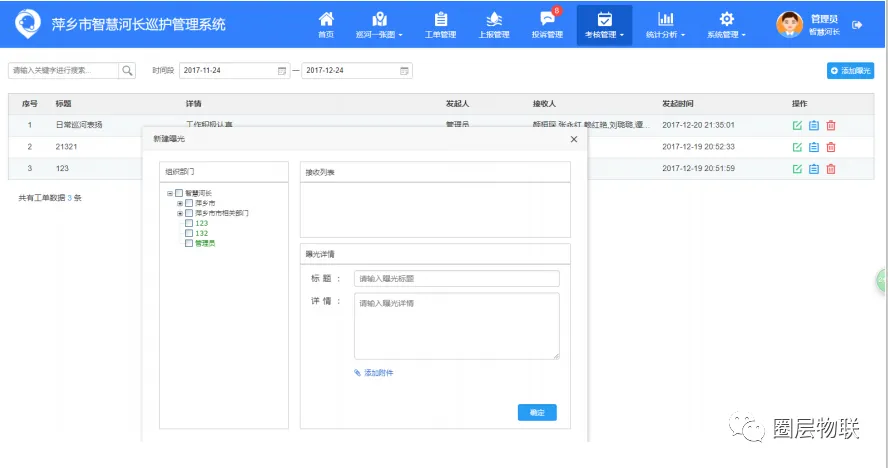Expand the 萍乡市市相关部门 tree node
Image resolution: width=888 pixels, height=468 pixels.
[180, 213]
